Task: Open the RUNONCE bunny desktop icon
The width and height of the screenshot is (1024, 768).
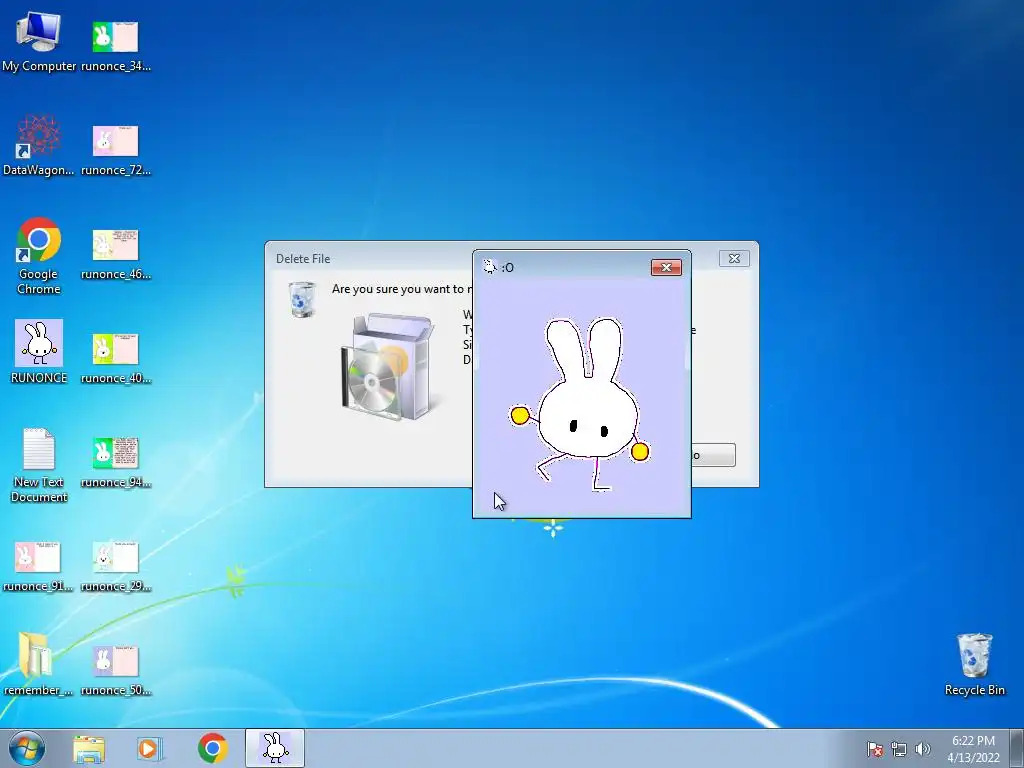Action: click(39, 351)
